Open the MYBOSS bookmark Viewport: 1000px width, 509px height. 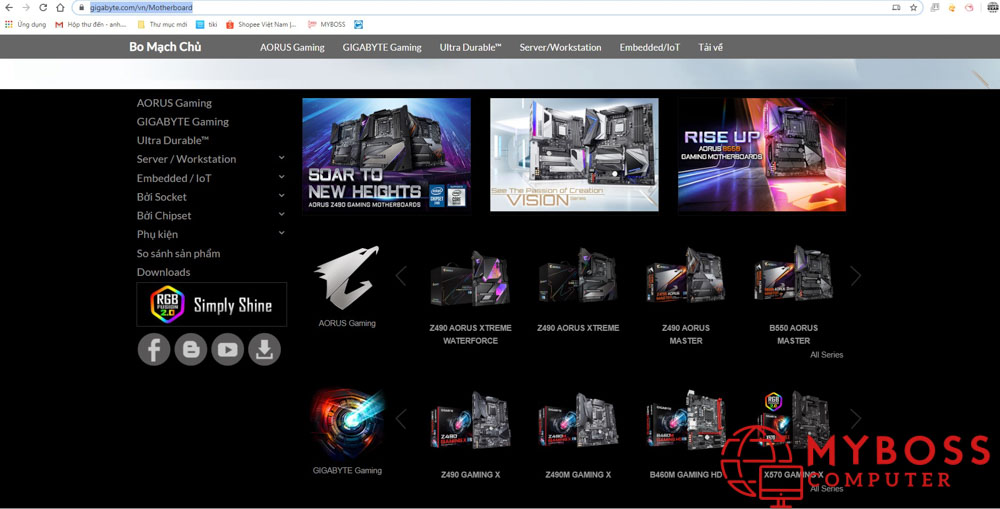(x=327, y=24)
